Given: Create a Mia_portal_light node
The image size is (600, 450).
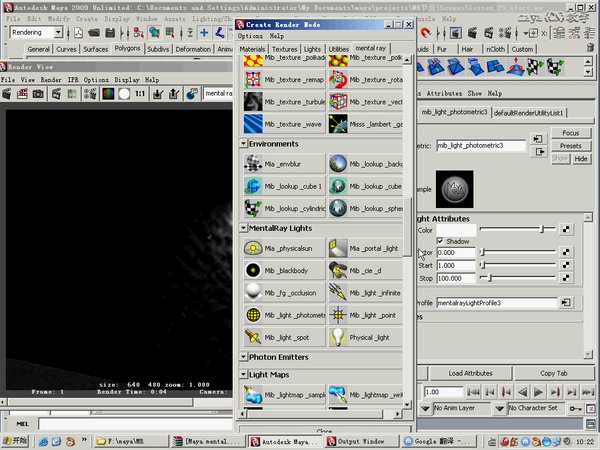Looking at the screenshot, I should 365,248.
